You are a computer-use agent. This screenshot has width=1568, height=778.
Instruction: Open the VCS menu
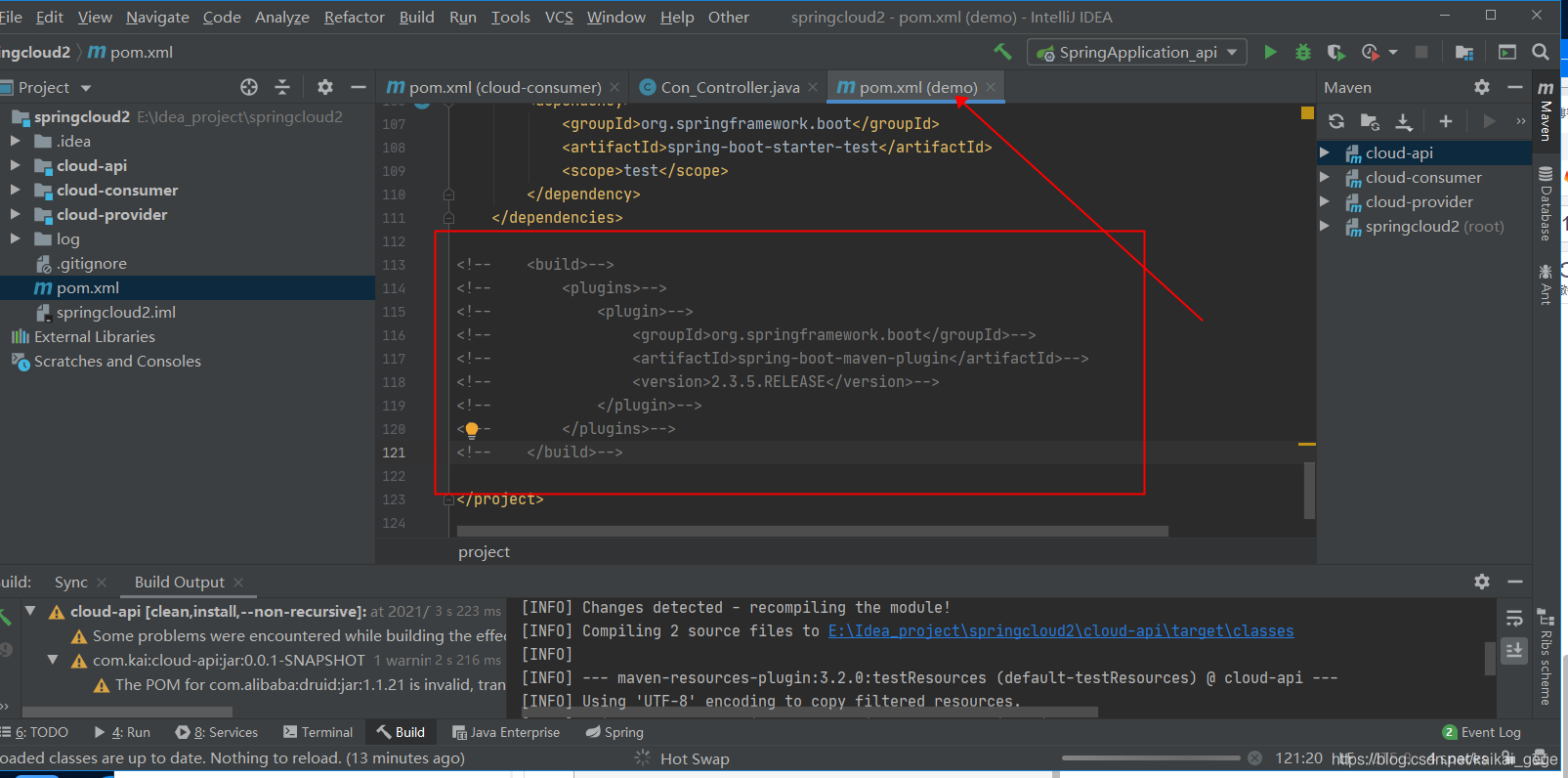tap(559, 17)
